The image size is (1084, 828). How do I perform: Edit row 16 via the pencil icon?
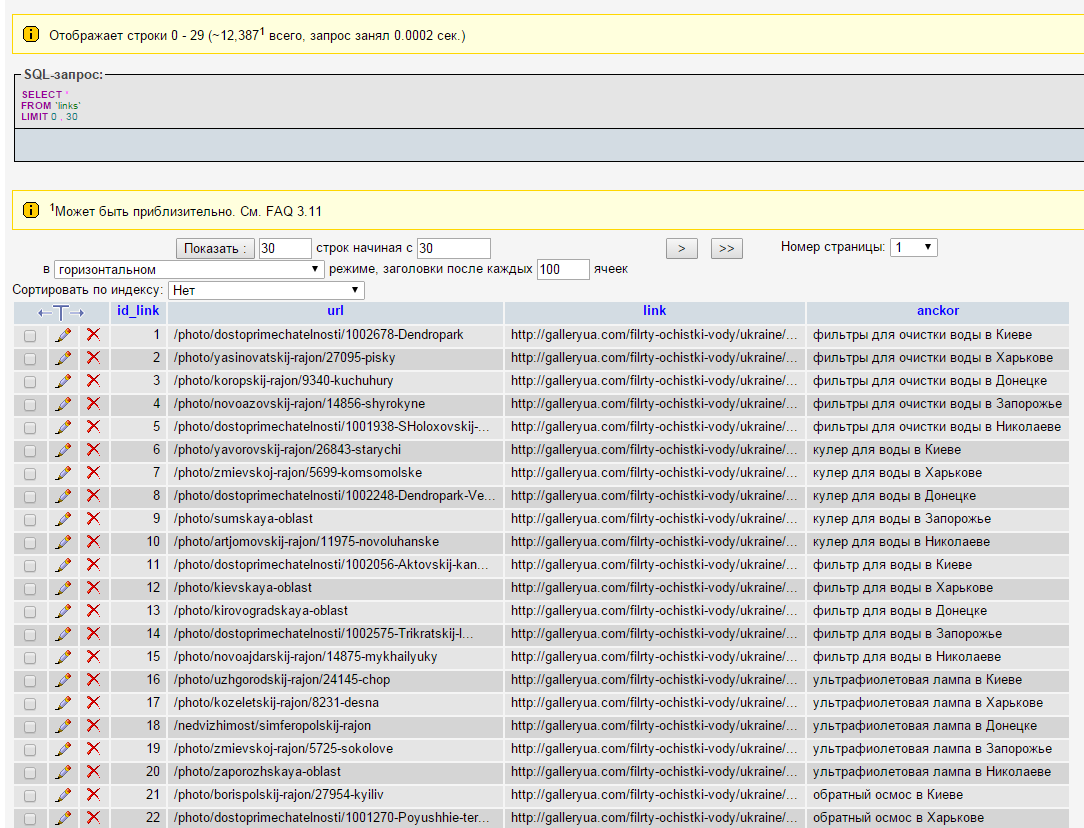64,680
